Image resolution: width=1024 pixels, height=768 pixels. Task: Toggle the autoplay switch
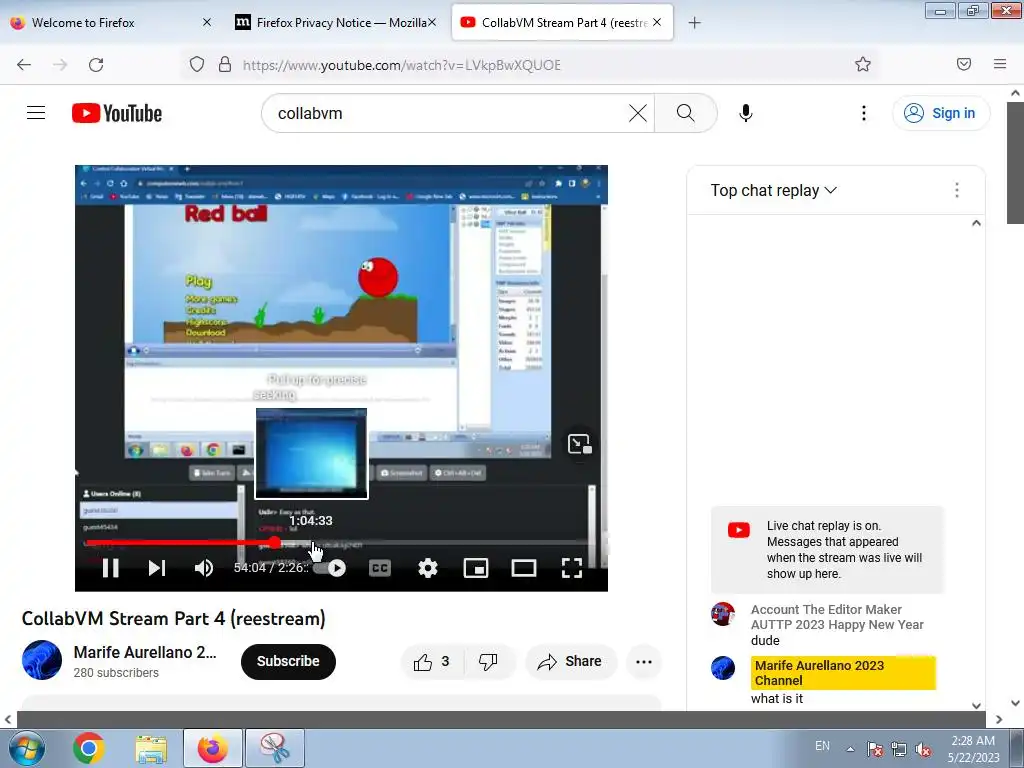tap(331, 568)
